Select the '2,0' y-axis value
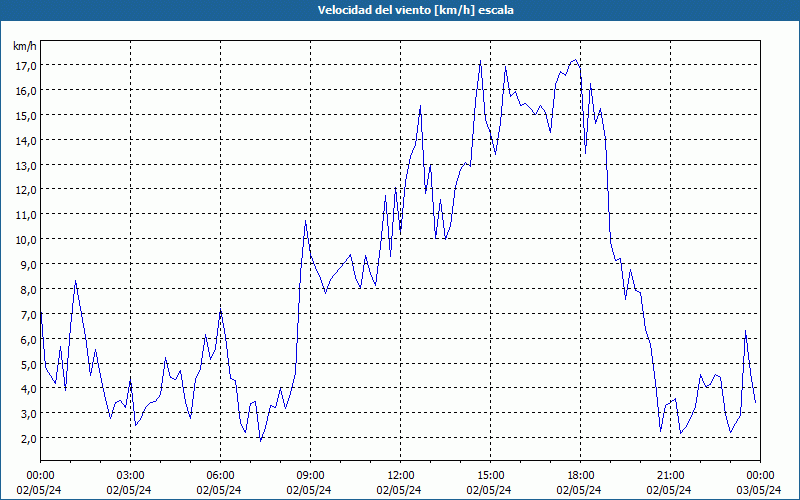The height and width of the screenshot is (500, 800). pos(28,439)
